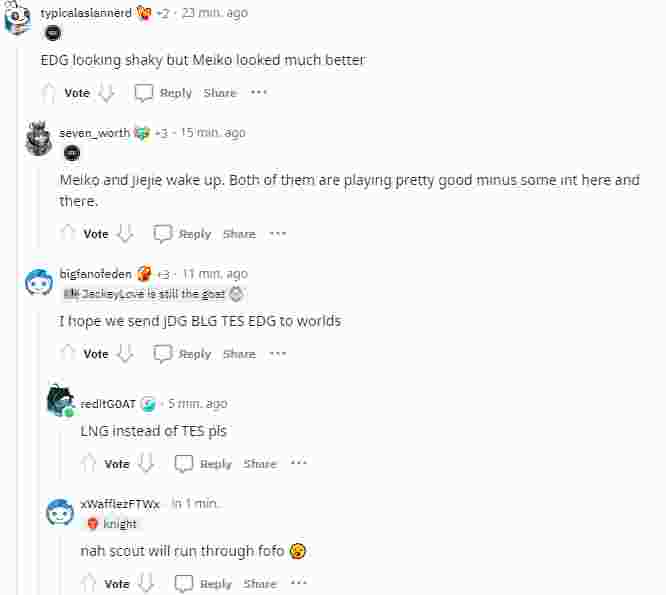Collapse typicalasiannerd's comment thread line
This screenshot has width=666, height=595.
[17, 319]
